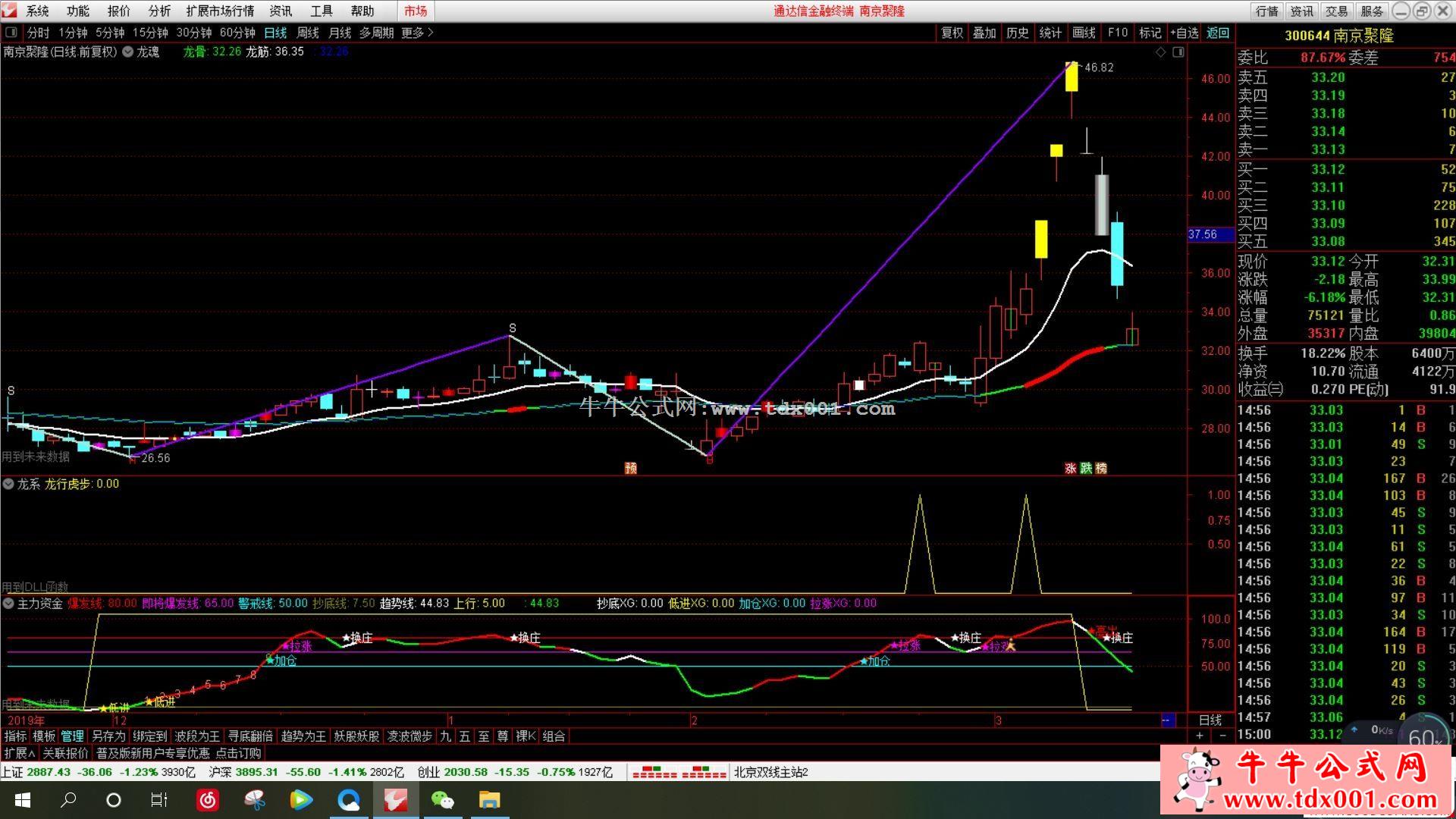Viewport: 1456px width, 819px height.
Task: Select the 裸K template
Action: click(x=526, y=736)
